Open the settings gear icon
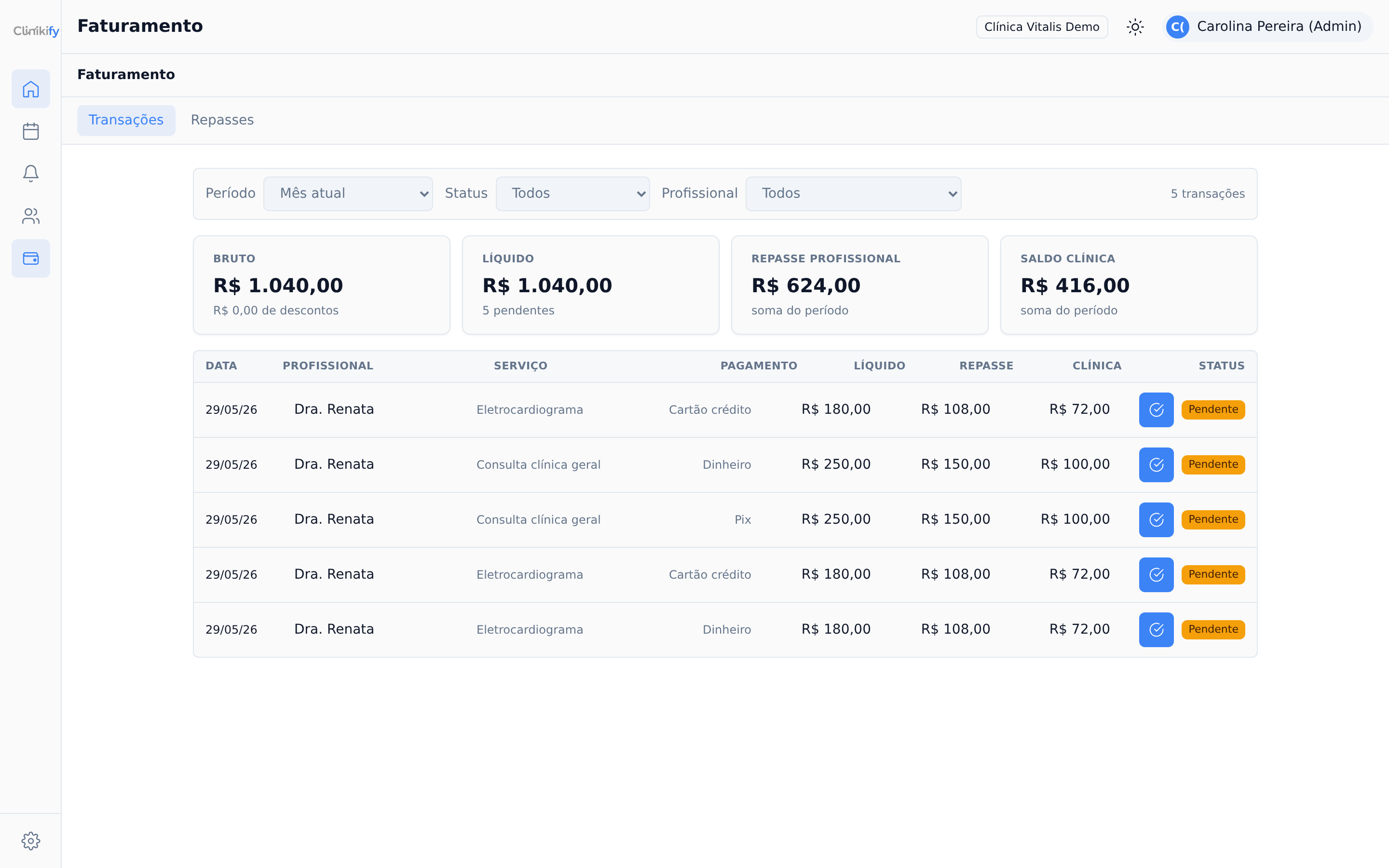The image size is (1389, 868). coord(31,841)
